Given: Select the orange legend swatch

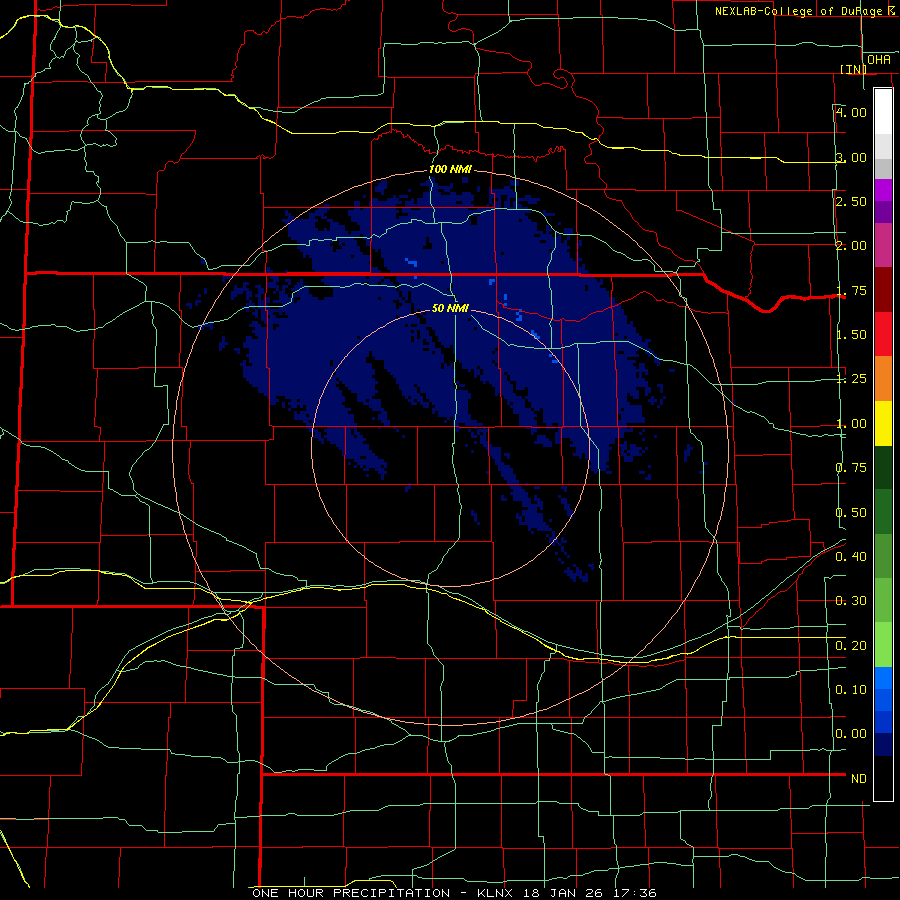Looking at the screenshot, I should [x=883, y=379].
